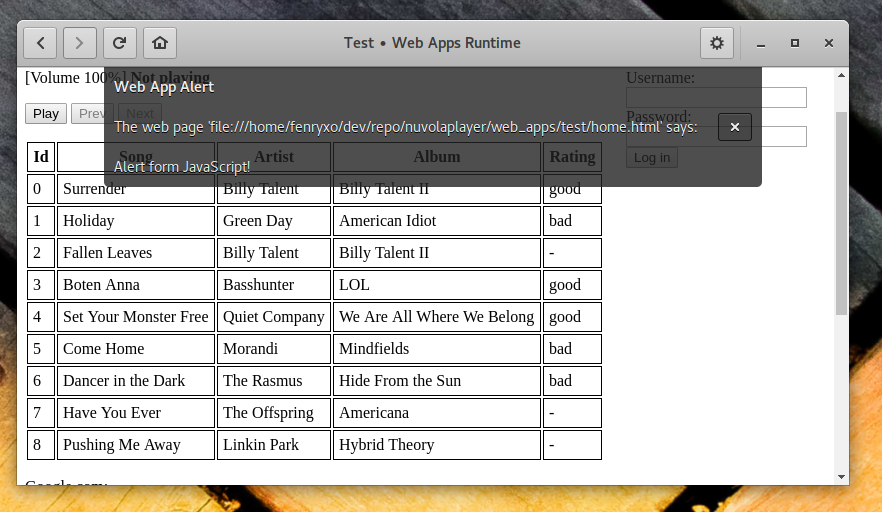Click the 'LOL' album cell
Screen dimensions: 882x512
click(x=437, y=285)
